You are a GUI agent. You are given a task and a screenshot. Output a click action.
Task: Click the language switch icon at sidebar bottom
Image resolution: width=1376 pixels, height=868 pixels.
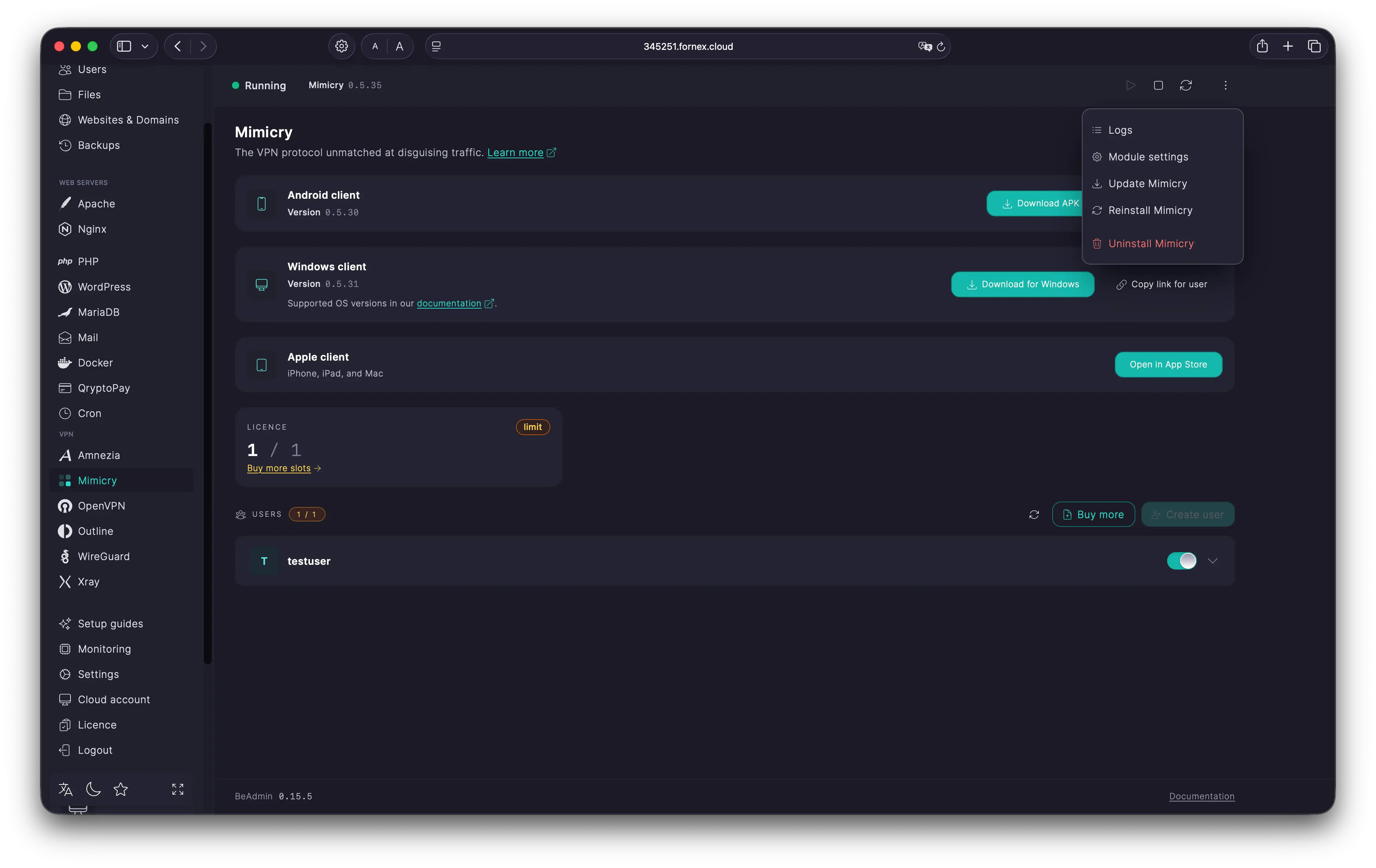pyautogui.click(x=66, y=789)
